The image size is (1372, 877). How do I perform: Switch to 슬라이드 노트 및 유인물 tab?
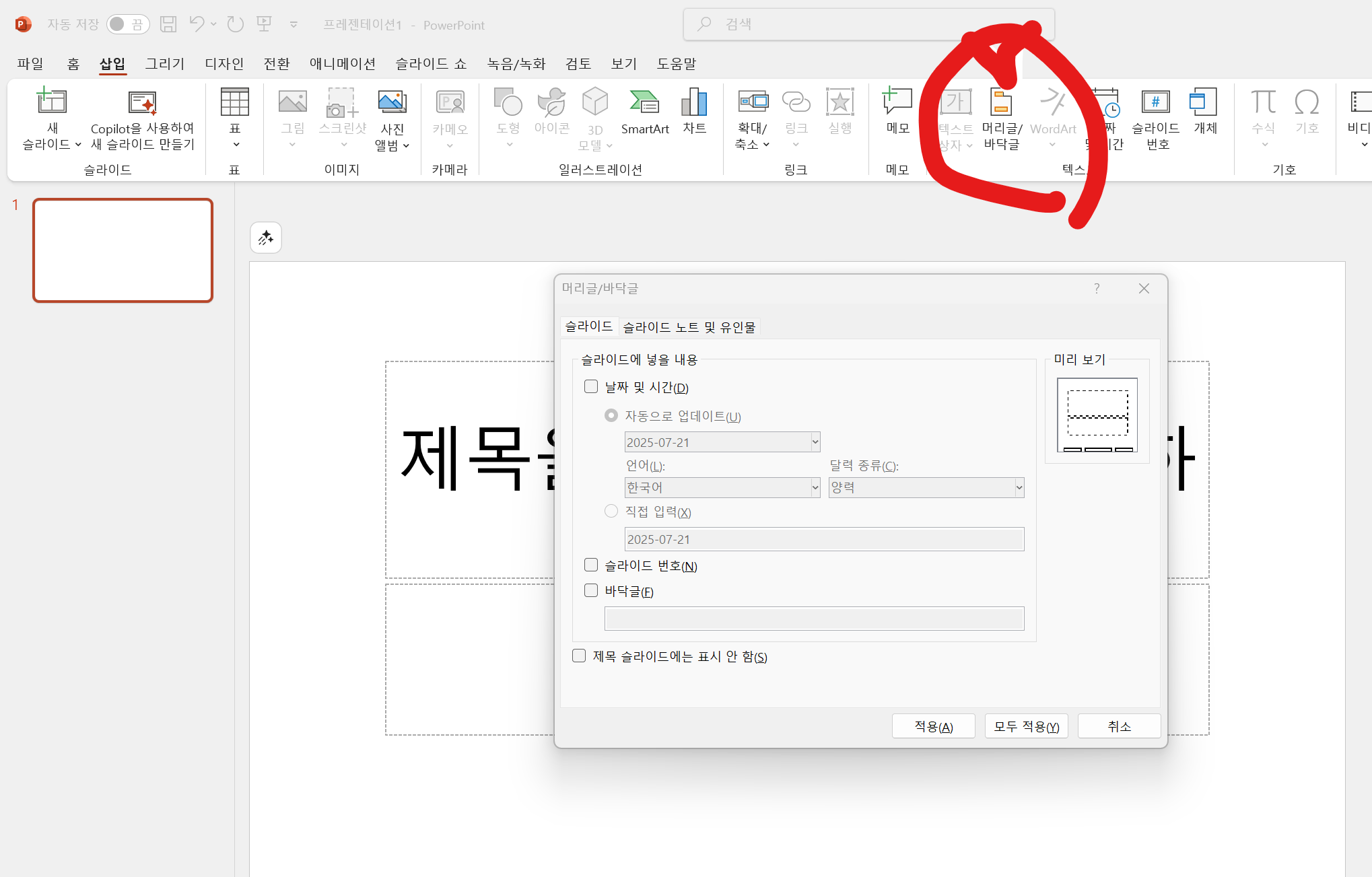[689, 327]
